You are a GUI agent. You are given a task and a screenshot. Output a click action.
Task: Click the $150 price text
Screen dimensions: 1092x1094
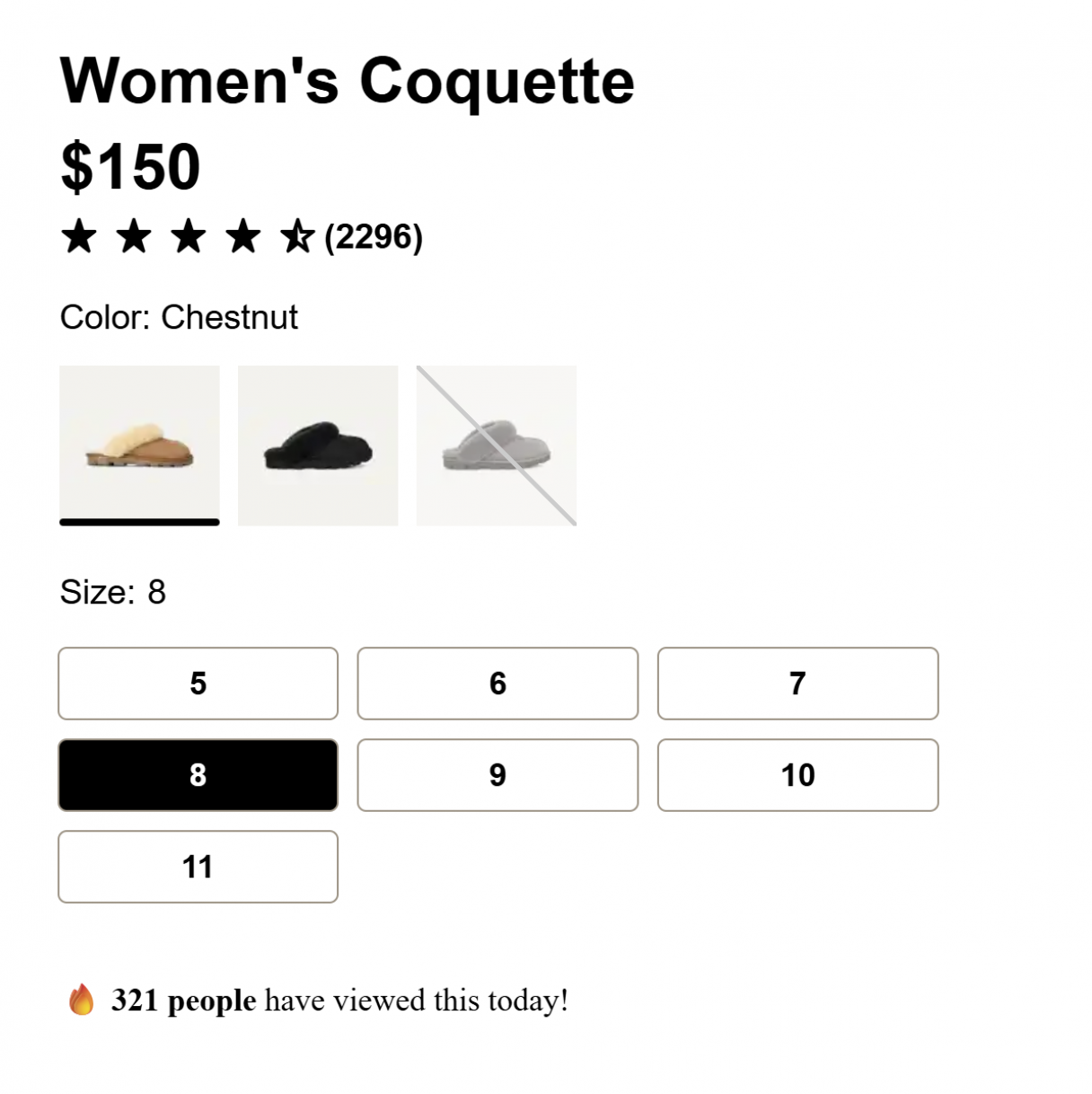(129, 166)
